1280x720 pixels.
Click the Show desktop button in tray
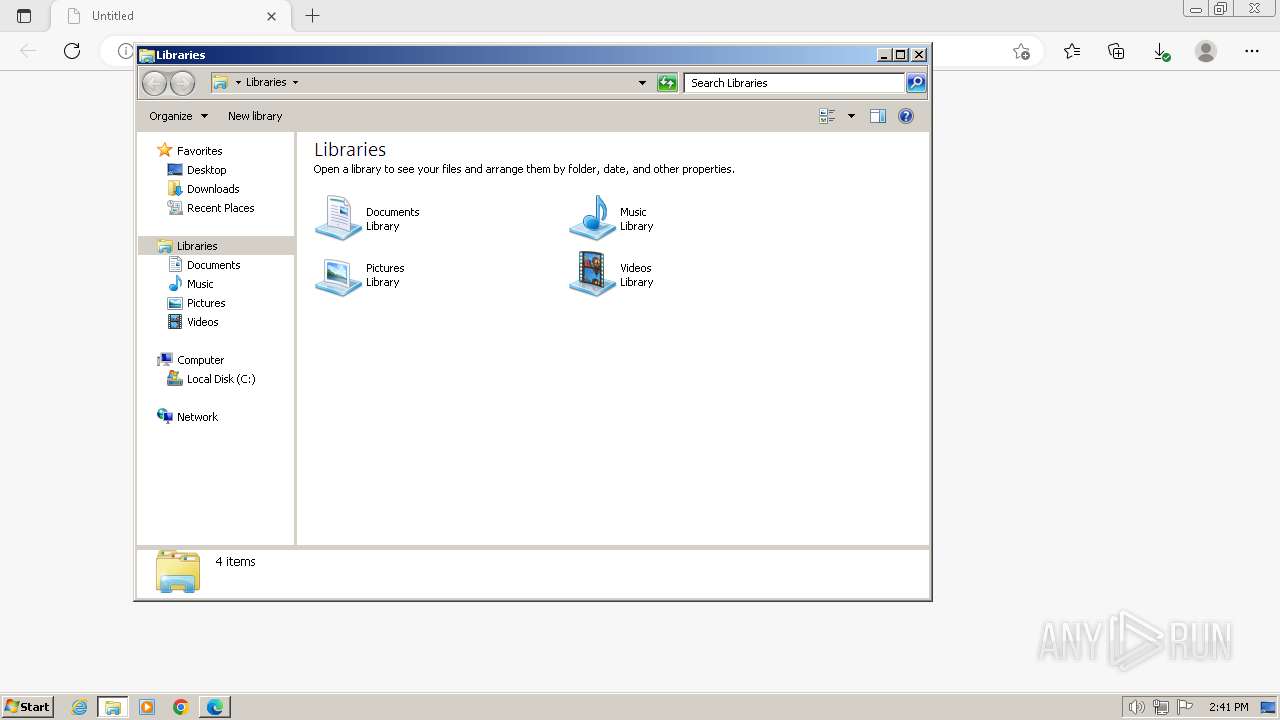pyautogui.click(x=1269, y=707)
